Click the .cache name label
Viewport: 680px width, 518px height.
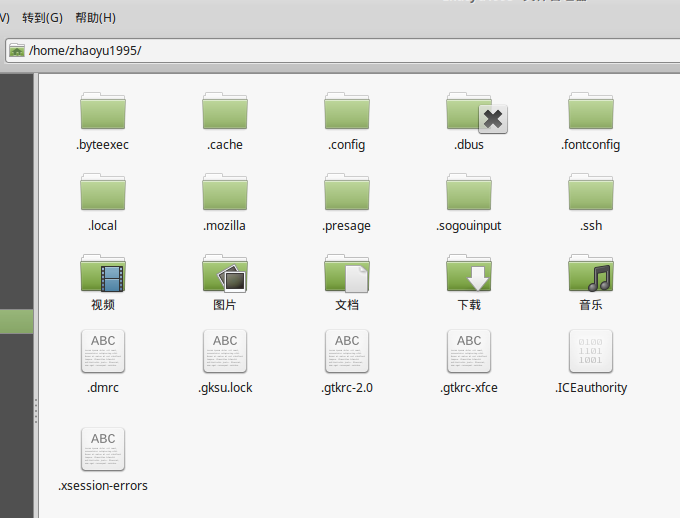click(x=225, y=144)
